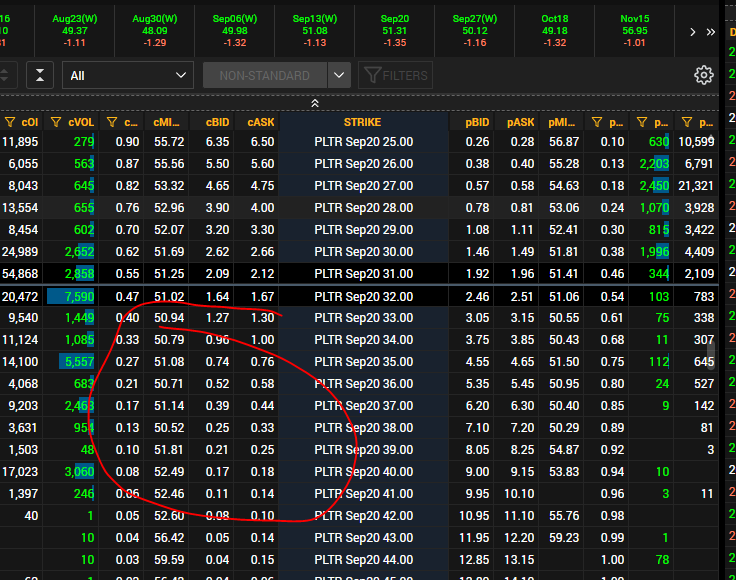This screenshot has height=580, width=736.
Task: Click the NON-STANDARD button
Action: (x=265, y=75)
